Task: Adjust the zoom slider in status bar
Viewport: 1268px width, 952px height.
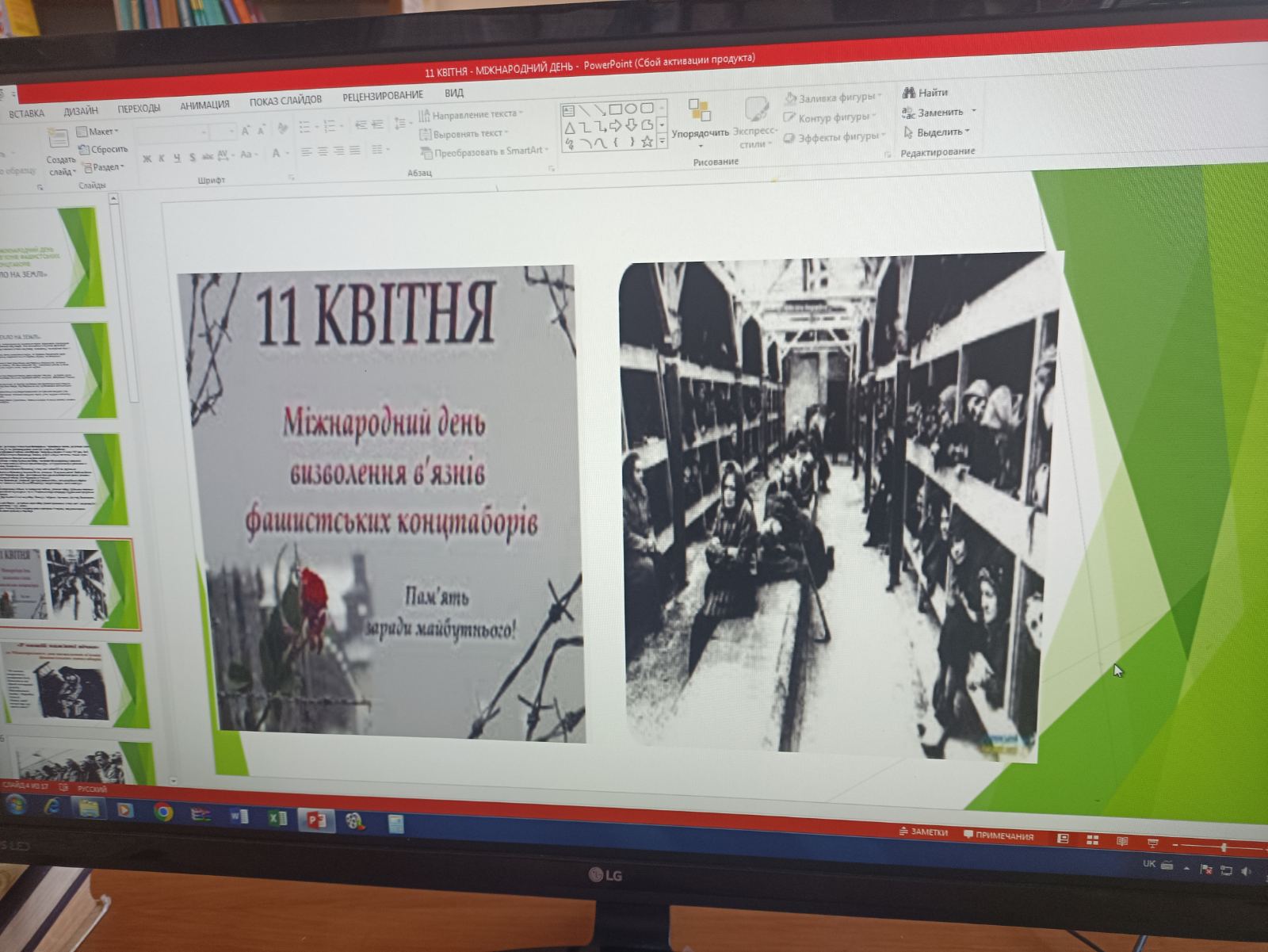Action: click(x=1224, y=848)
